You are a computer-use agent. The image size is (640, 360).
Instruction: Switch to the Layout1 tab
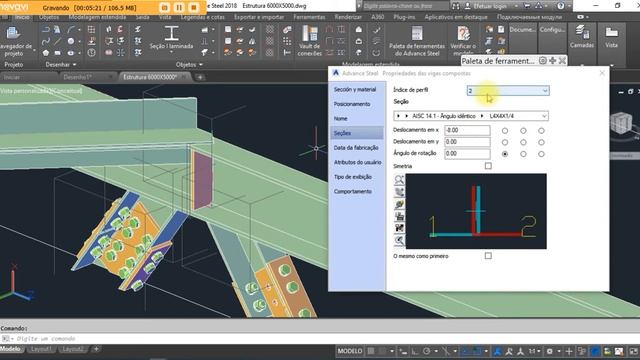[x=41, y=349]
